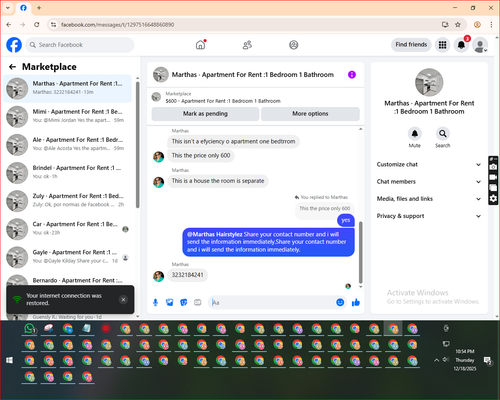
Task: Send a thumbs-up like
Action: coord(356,302)
